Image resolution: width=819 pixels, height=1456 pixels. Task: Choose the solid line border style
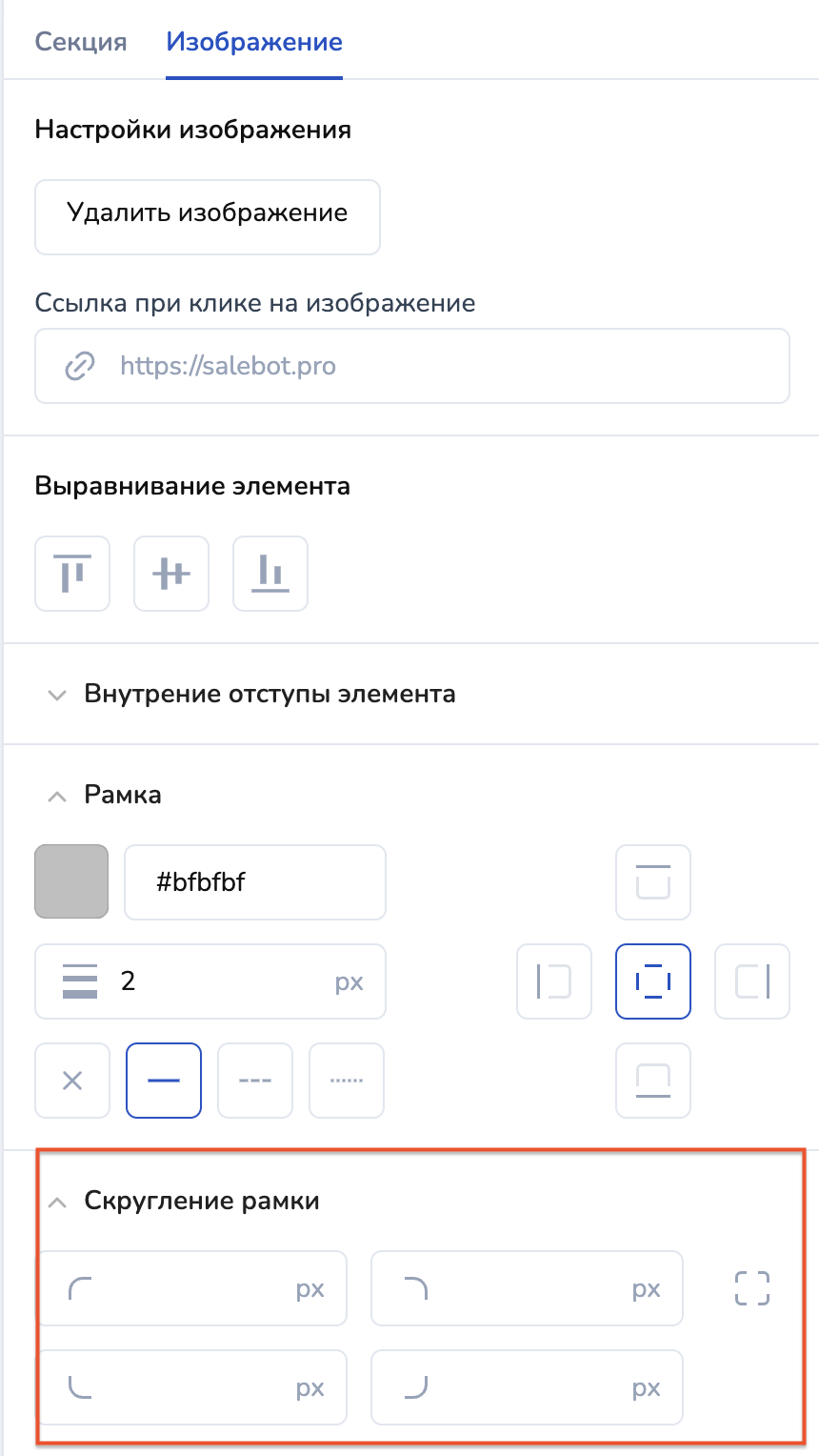pos(164,1081)
